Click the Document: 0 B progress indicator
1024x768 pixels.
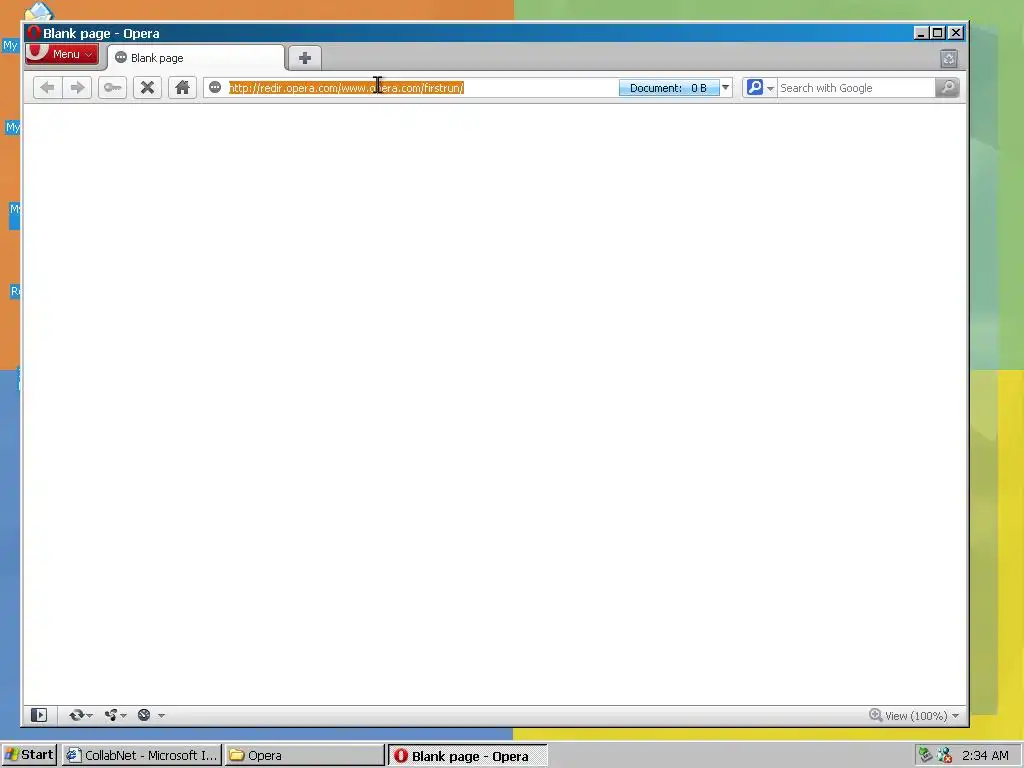(x=669, y=88)
